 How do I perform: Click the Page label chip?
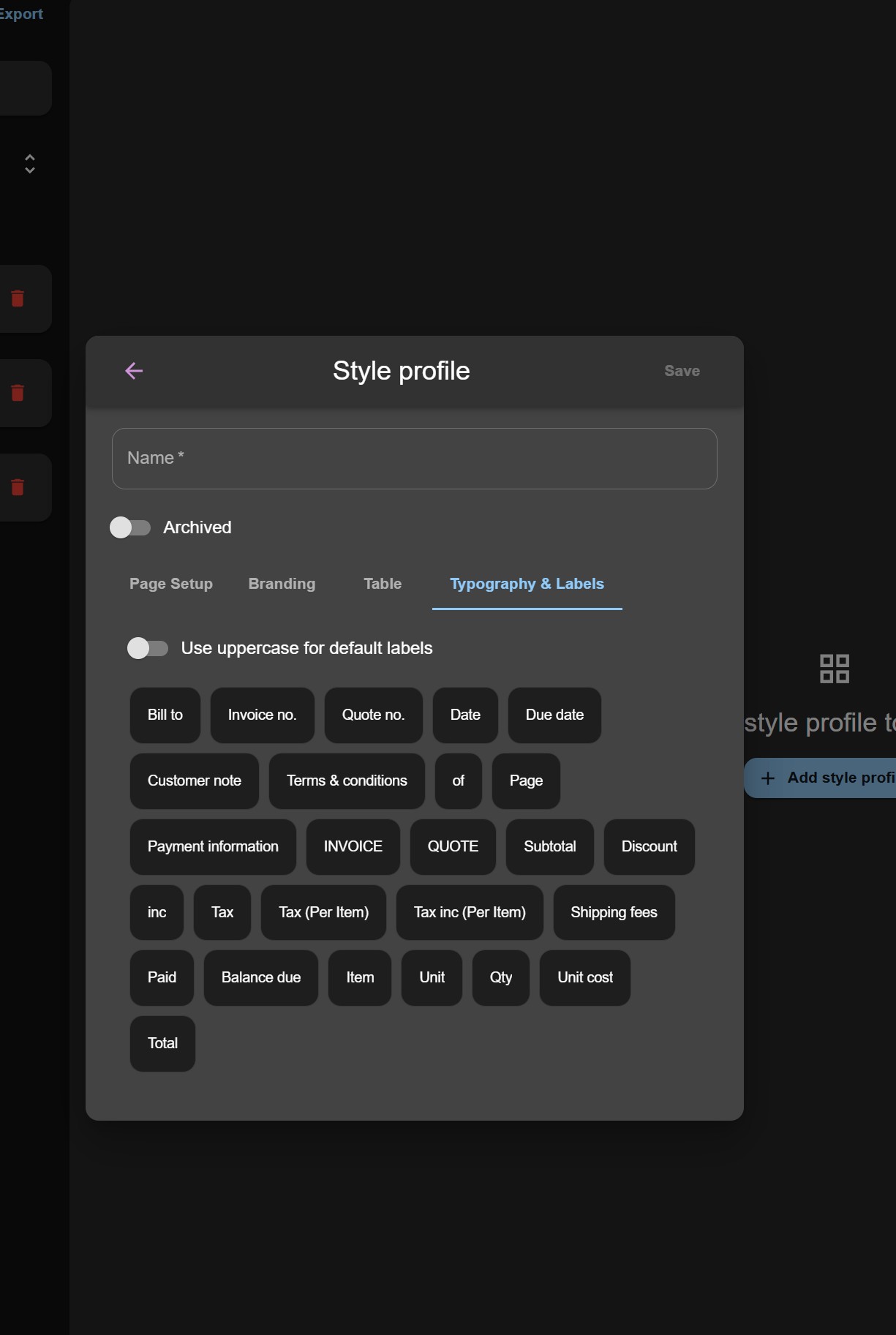pyautogui.click(x=526, y=781)
